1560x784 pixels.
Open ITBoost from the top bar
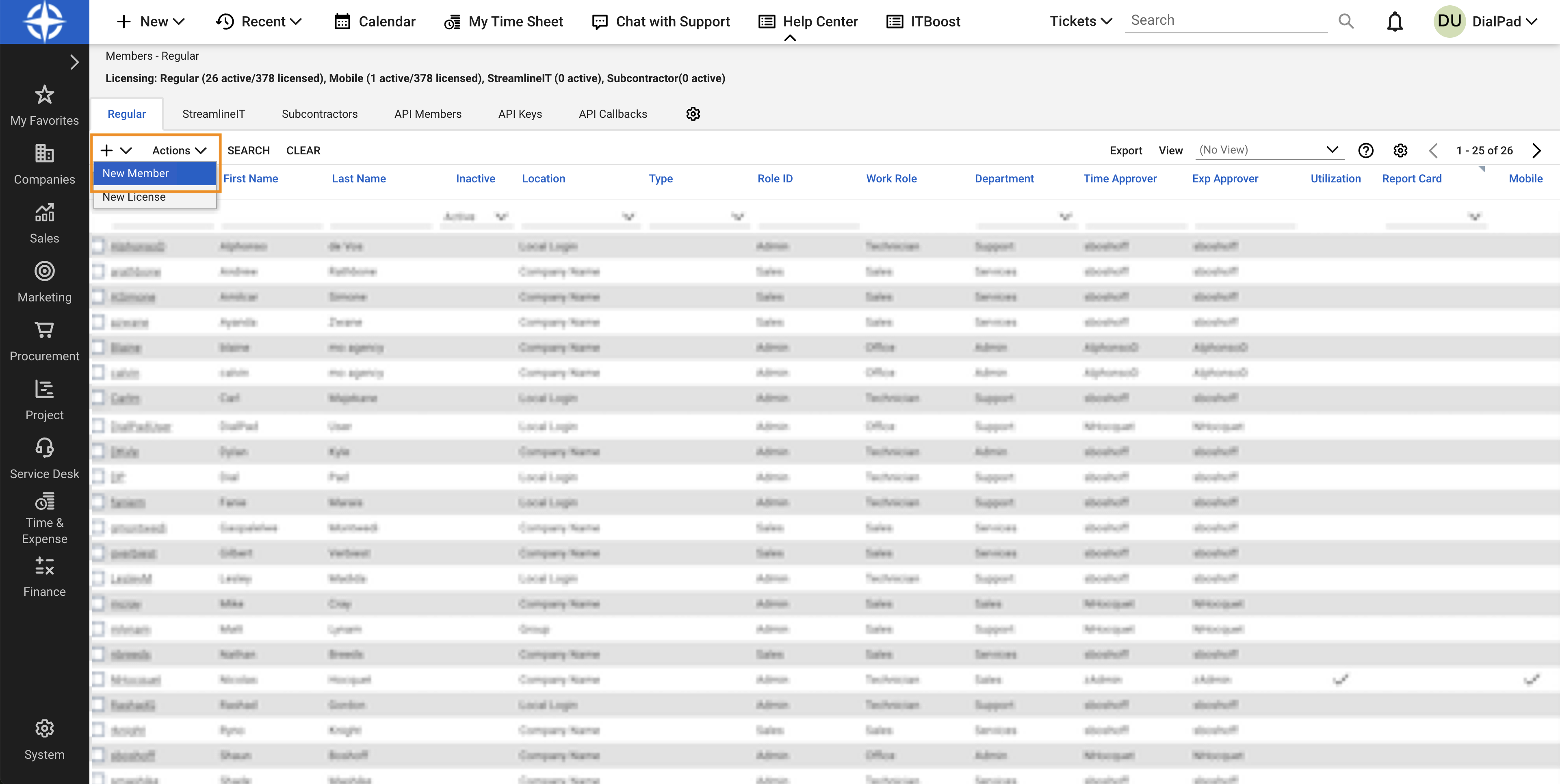923,22
